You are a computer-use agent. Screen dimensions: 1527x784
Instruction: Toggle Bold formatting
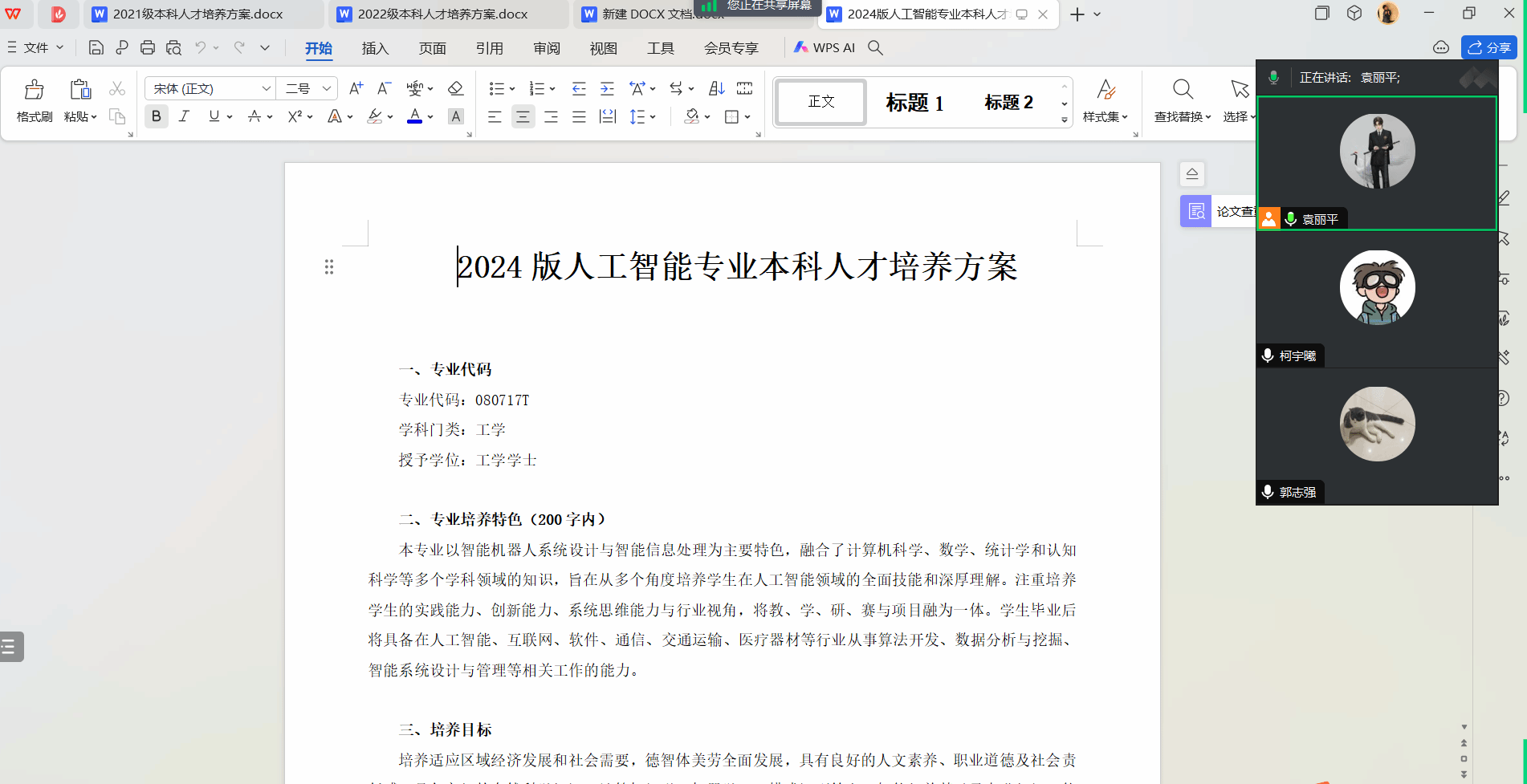click(x=157, y=117)
